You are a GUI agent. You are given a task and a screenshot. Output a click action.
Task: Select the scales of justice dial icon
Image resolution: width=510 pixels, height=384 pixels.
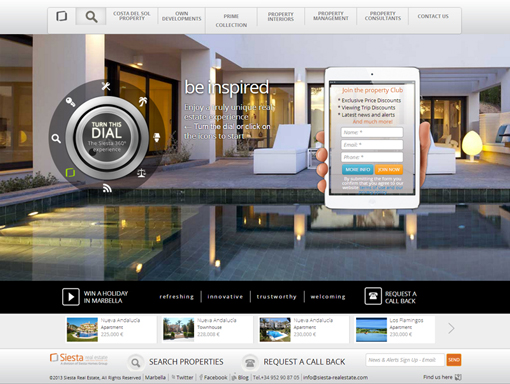(141, 173)
